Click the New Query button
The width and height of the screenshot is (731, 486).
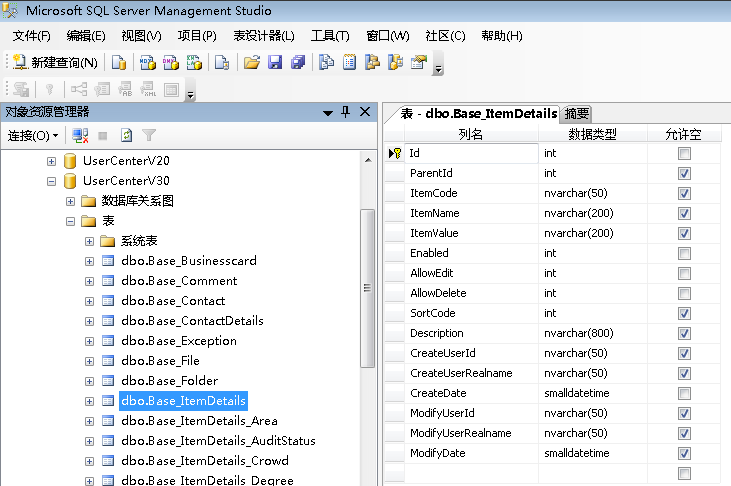tap(55, 62)
